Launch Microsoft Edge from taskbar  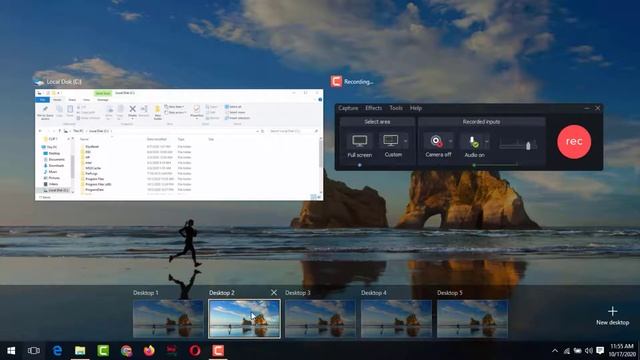tap(57, 351)
